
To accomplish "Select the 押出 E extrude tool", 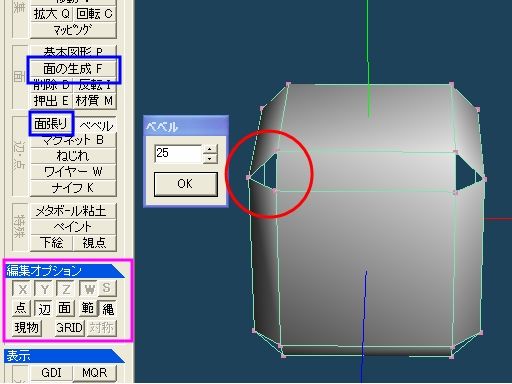I will 51,101.
